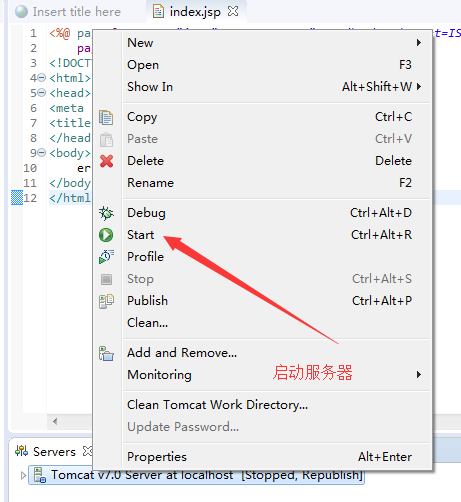The width and height of the screenshot is (461, 502).
Task: Click the Delete menu entry
Action: tap(276, 161)
